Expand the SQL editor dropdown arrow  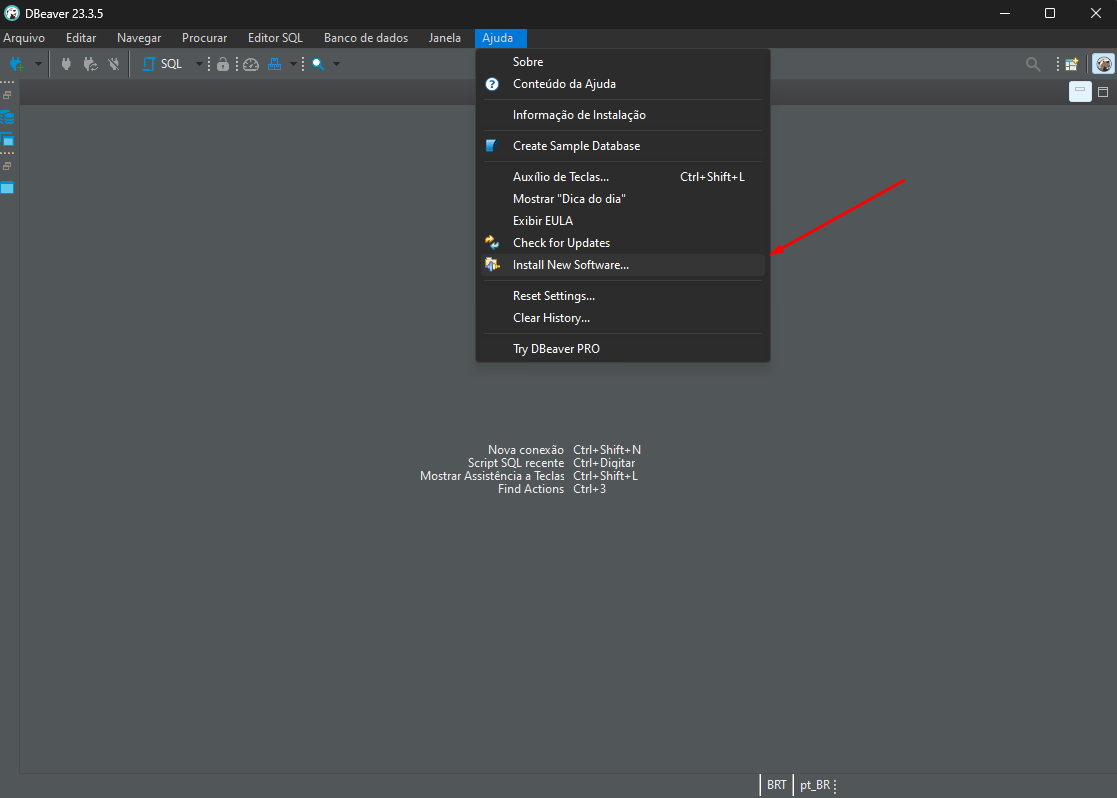click(x=199, y=63)
